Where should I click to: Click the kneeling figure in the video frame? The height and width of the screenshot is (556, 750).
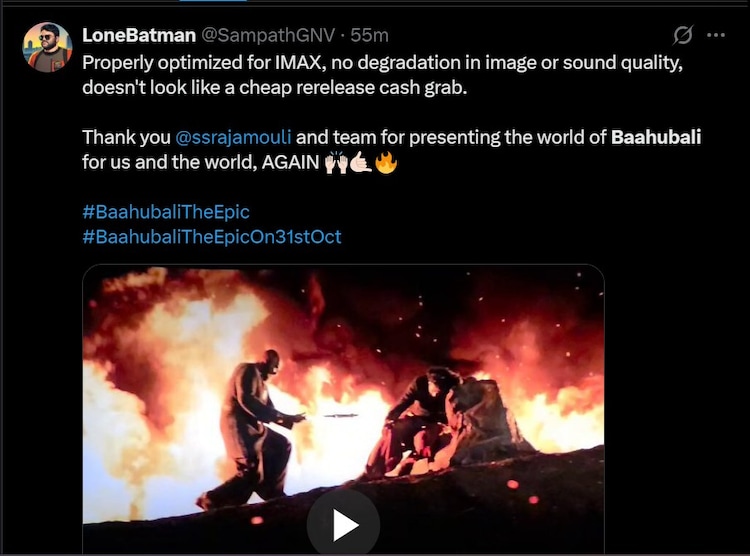click(420, 420)
